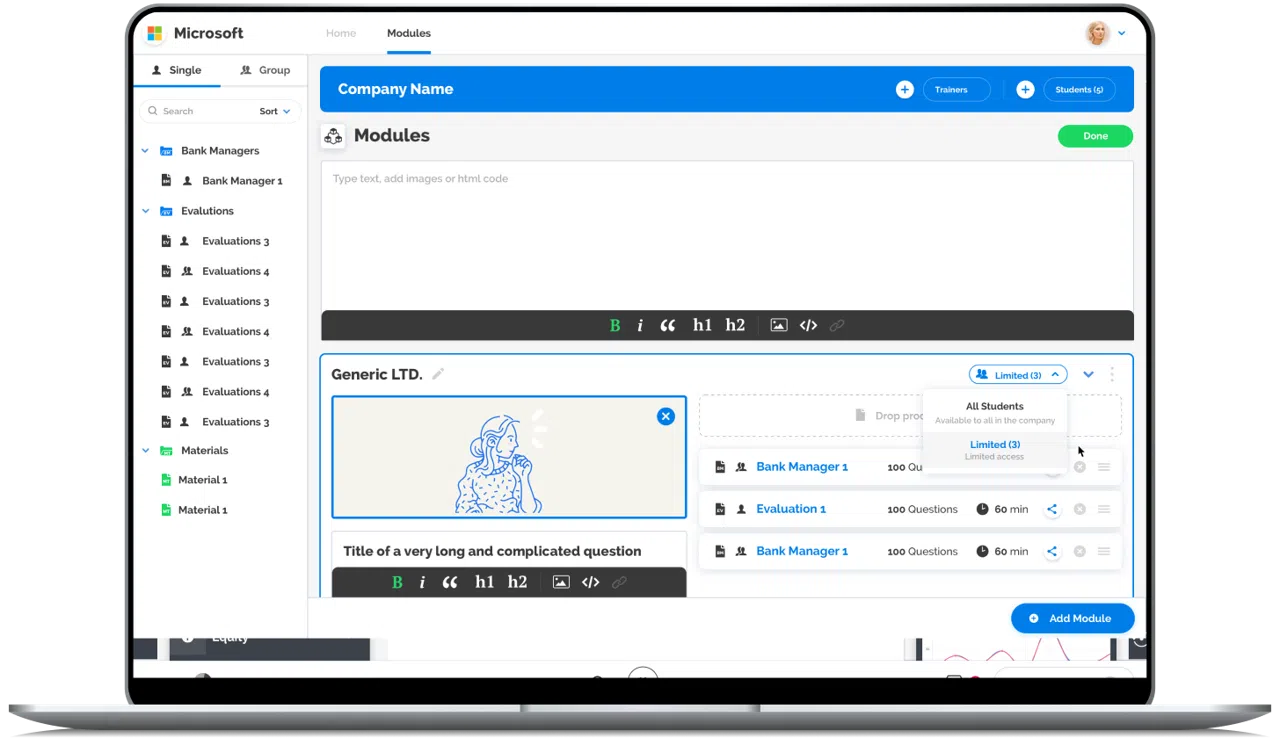Open the Evaluation 1 link
The width and height of the screenshot is (1280, 738).
tap(791, 509)
